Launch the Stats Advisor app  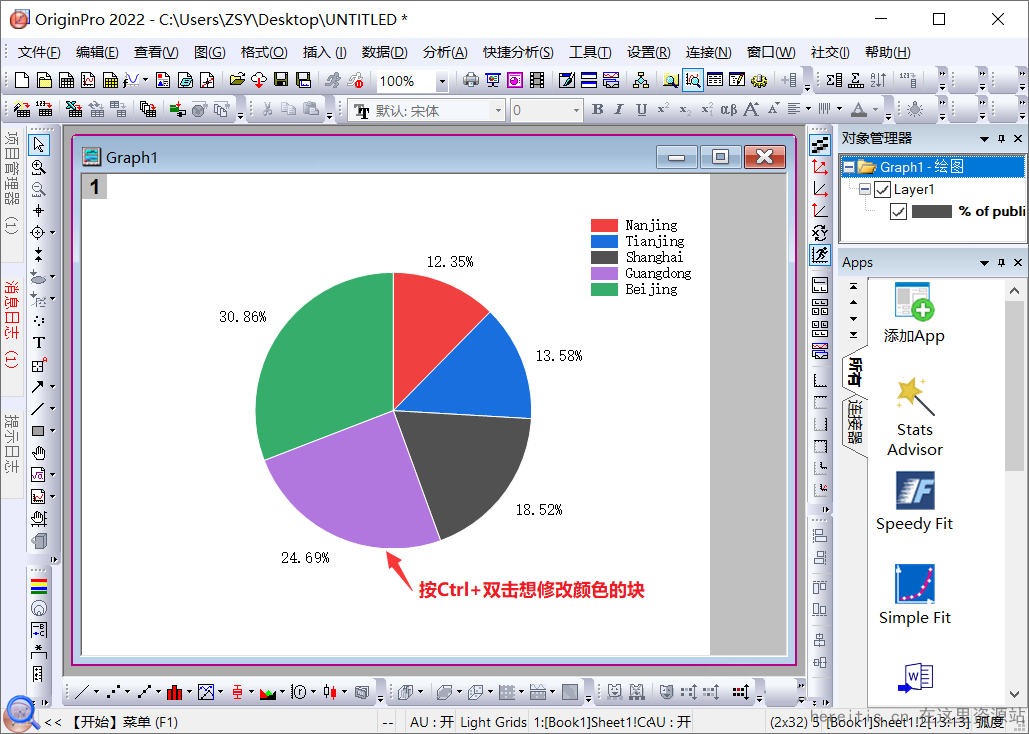click(x=915, y=416)
